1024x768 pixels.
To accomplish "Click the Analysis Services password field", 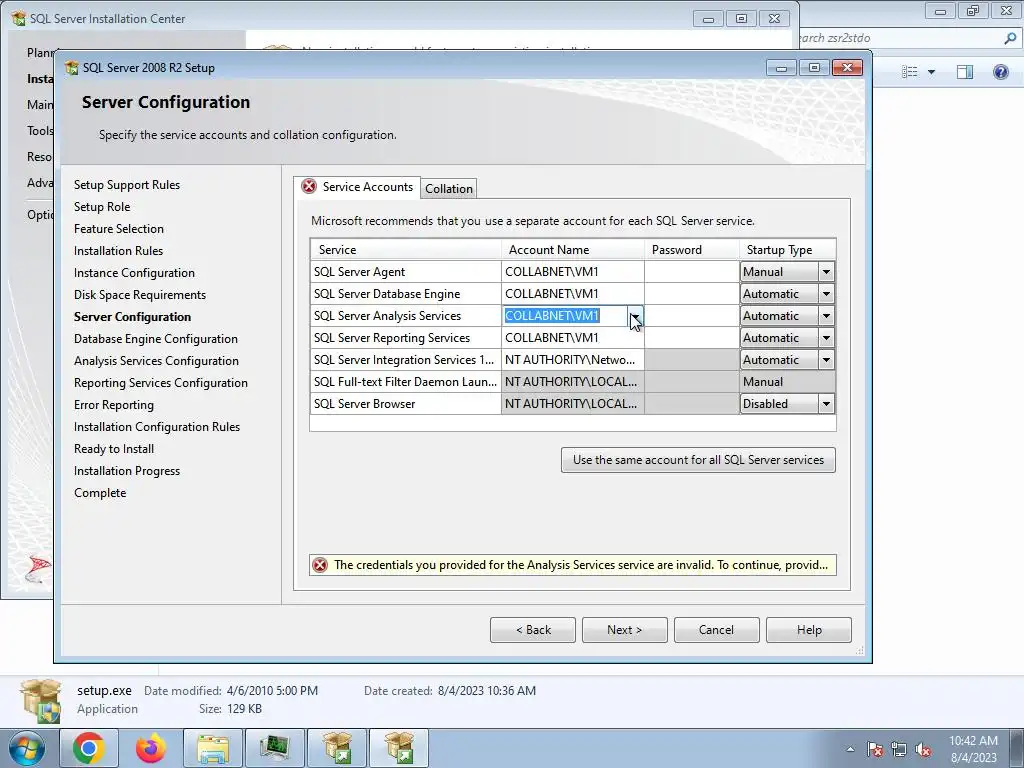I will pyautogui.click(x=692, y=315).
